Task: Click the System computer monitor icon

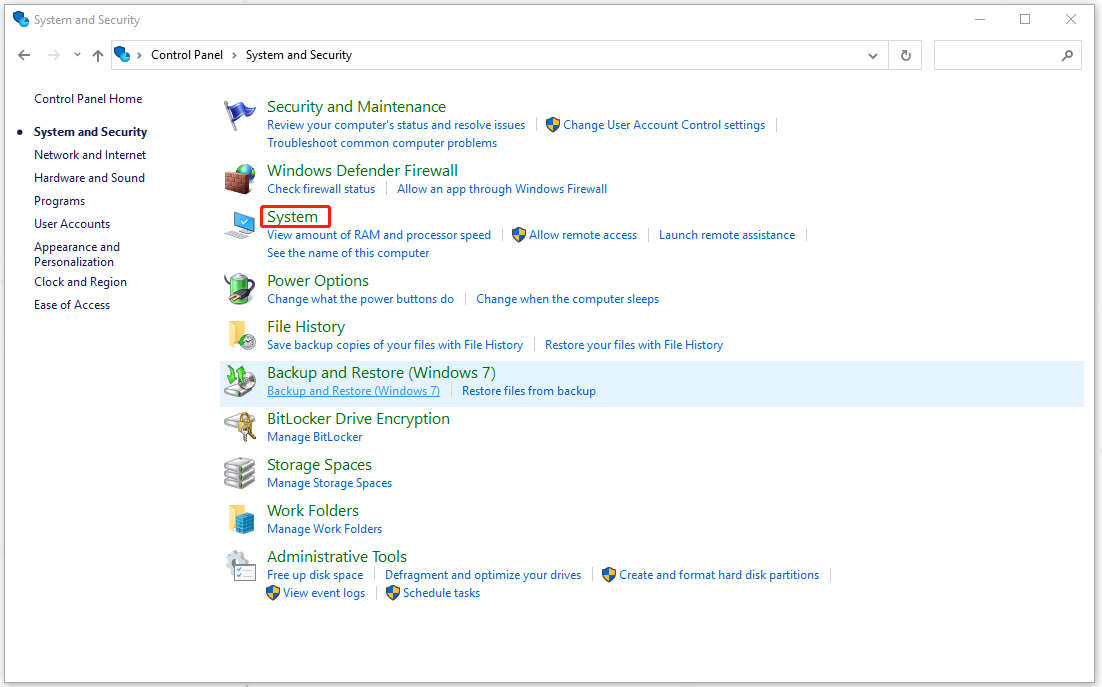Action: tap(240, 225)
